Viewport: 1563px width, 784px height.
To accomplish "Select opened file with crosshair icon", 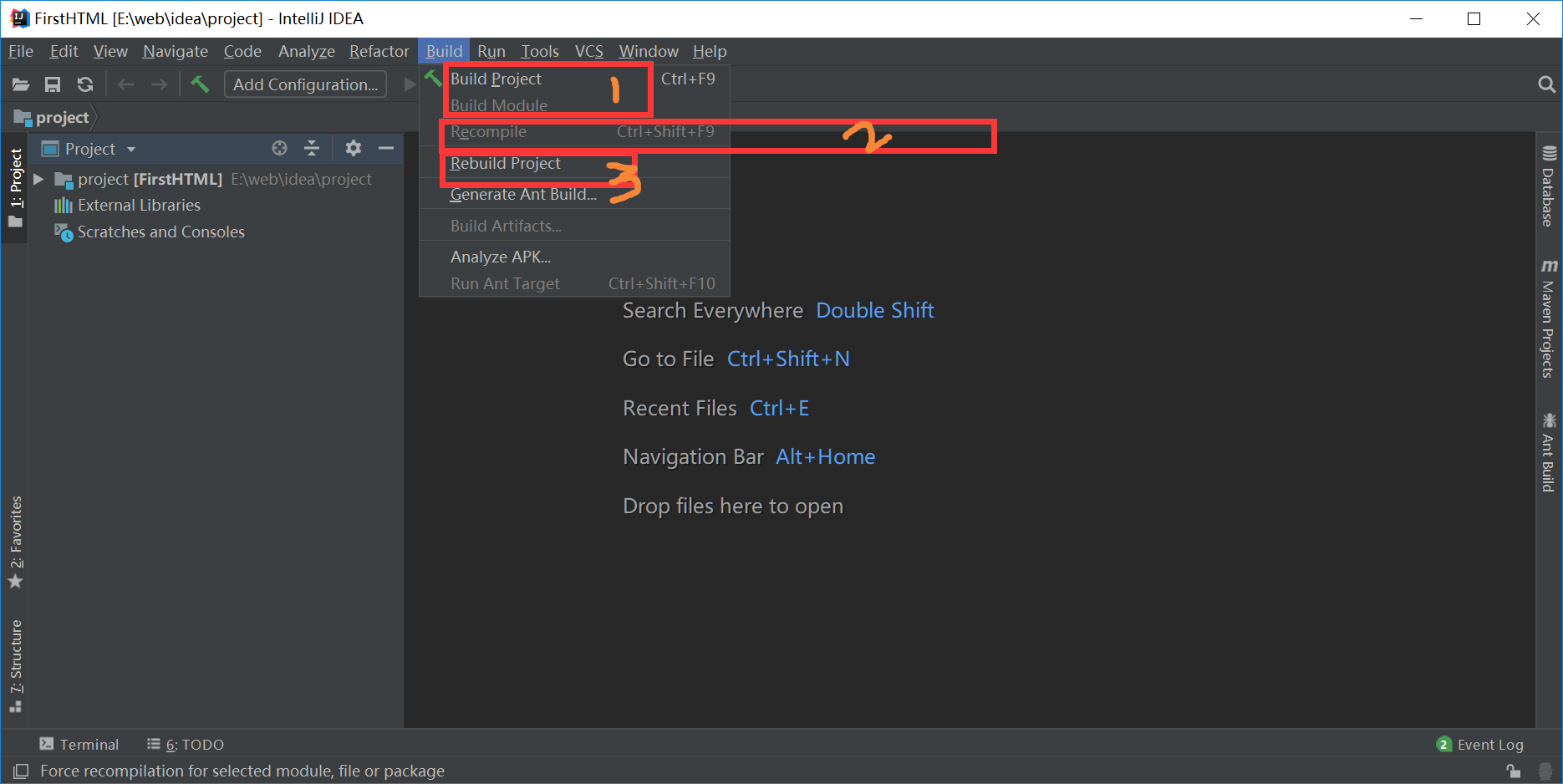I will pyautogui.click(x=279, y=148).
